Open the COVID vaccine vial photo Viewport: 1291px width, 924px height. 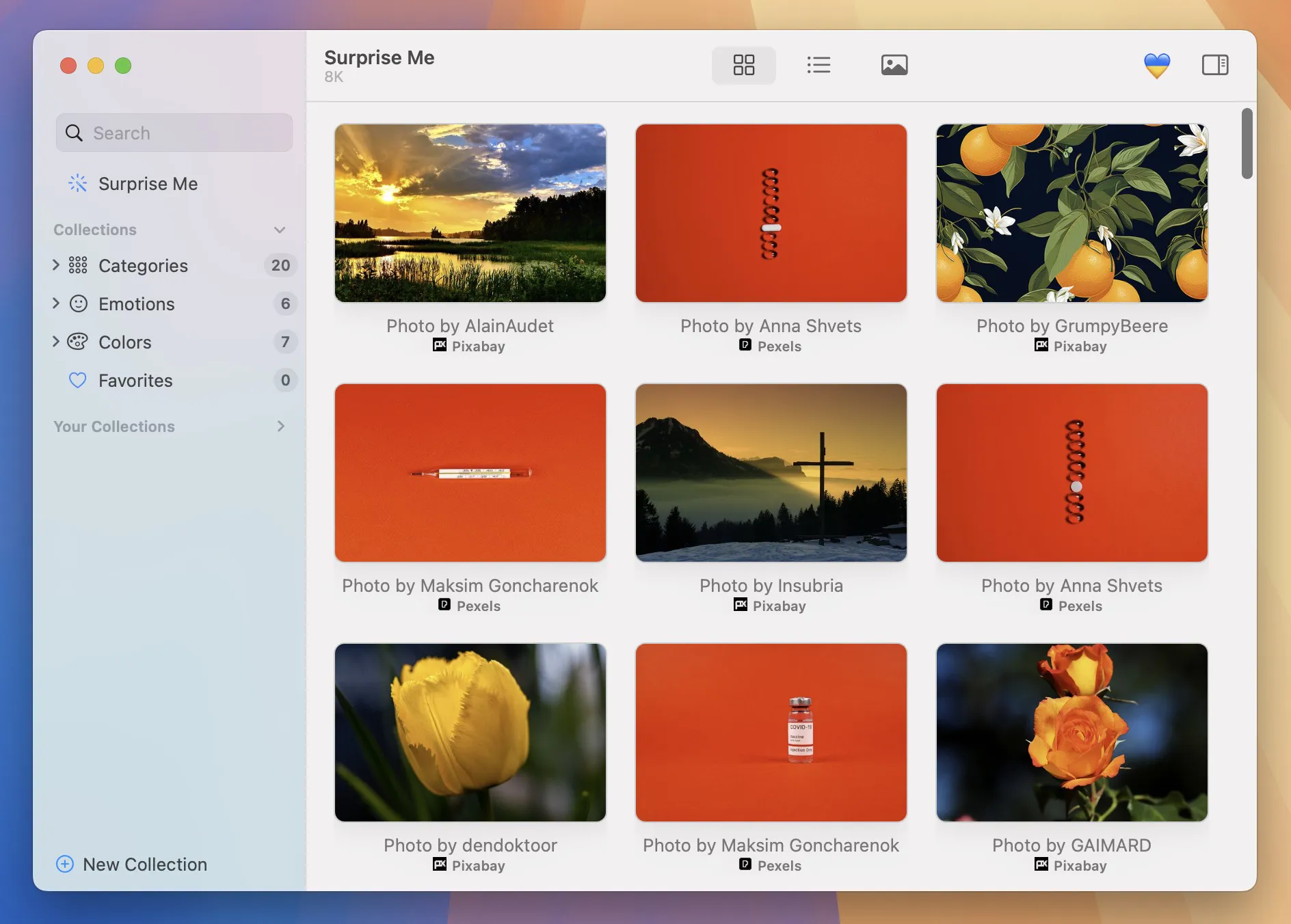[x=771, y=733]
